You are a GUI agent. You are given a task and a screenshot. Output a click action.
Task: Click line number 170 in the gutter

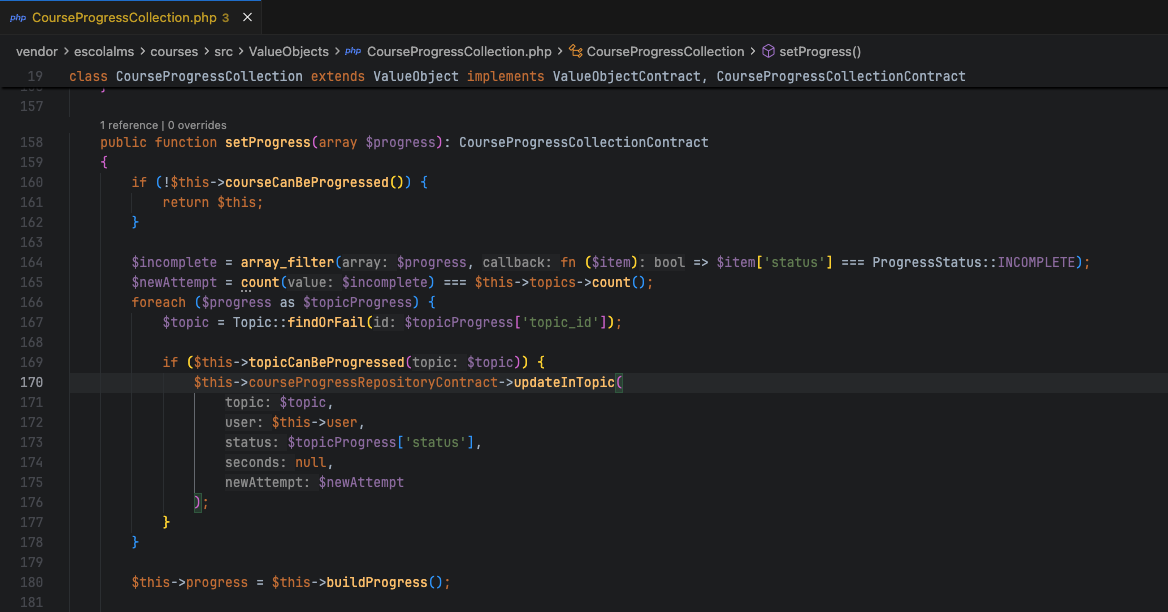[x=32, y=382]
